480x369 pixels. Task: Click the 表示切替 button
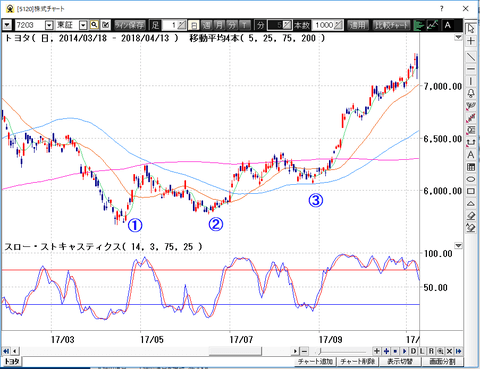[x=400, y=362]
